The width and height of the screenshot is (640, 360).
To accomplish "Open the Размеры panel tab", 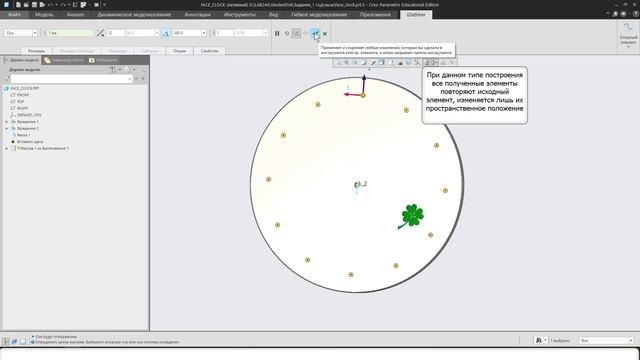I will pyautogui.click(x=37, y=51).
